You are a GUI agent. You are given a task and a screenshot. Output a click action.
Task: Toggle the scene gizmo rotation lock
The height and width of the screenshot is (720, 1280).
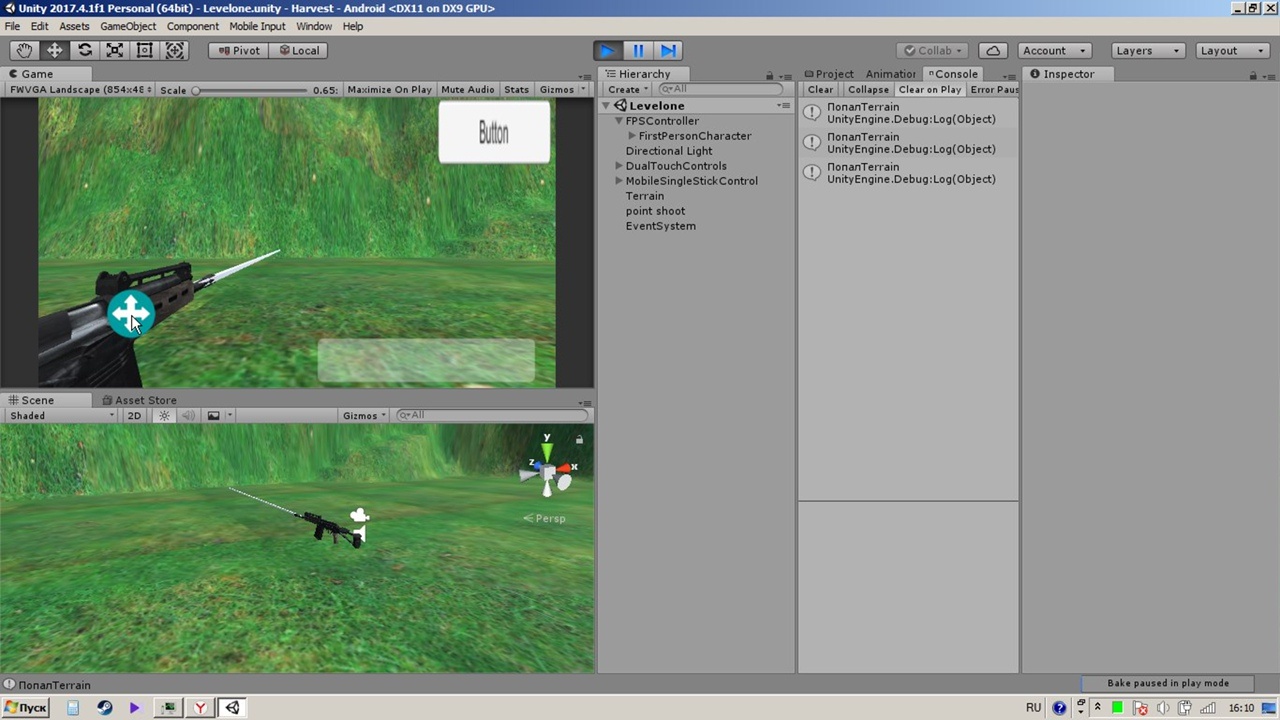point(579,439)
